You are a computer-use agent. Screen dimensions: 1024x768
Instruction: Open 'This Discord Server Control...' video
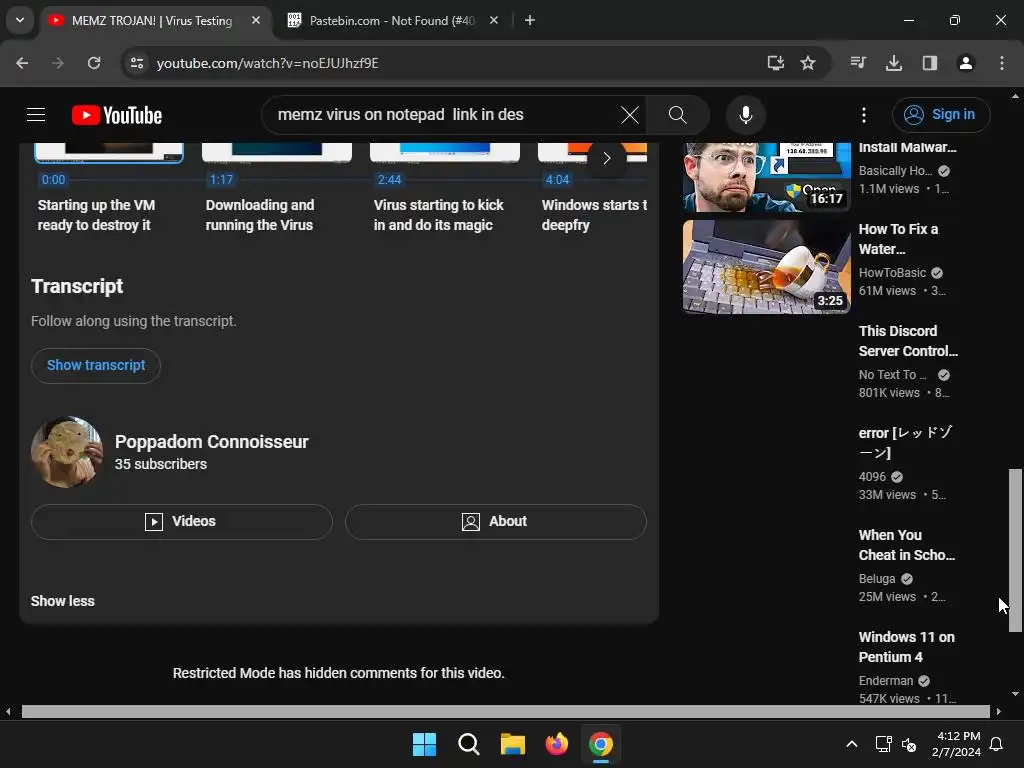(908, 341)
